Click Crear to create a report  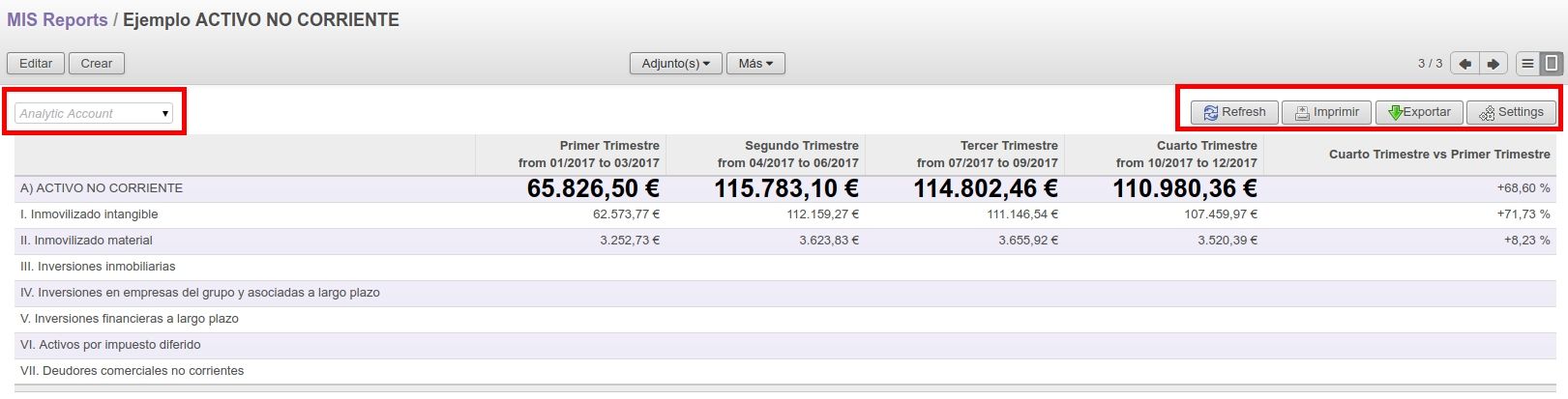(96, 64)
